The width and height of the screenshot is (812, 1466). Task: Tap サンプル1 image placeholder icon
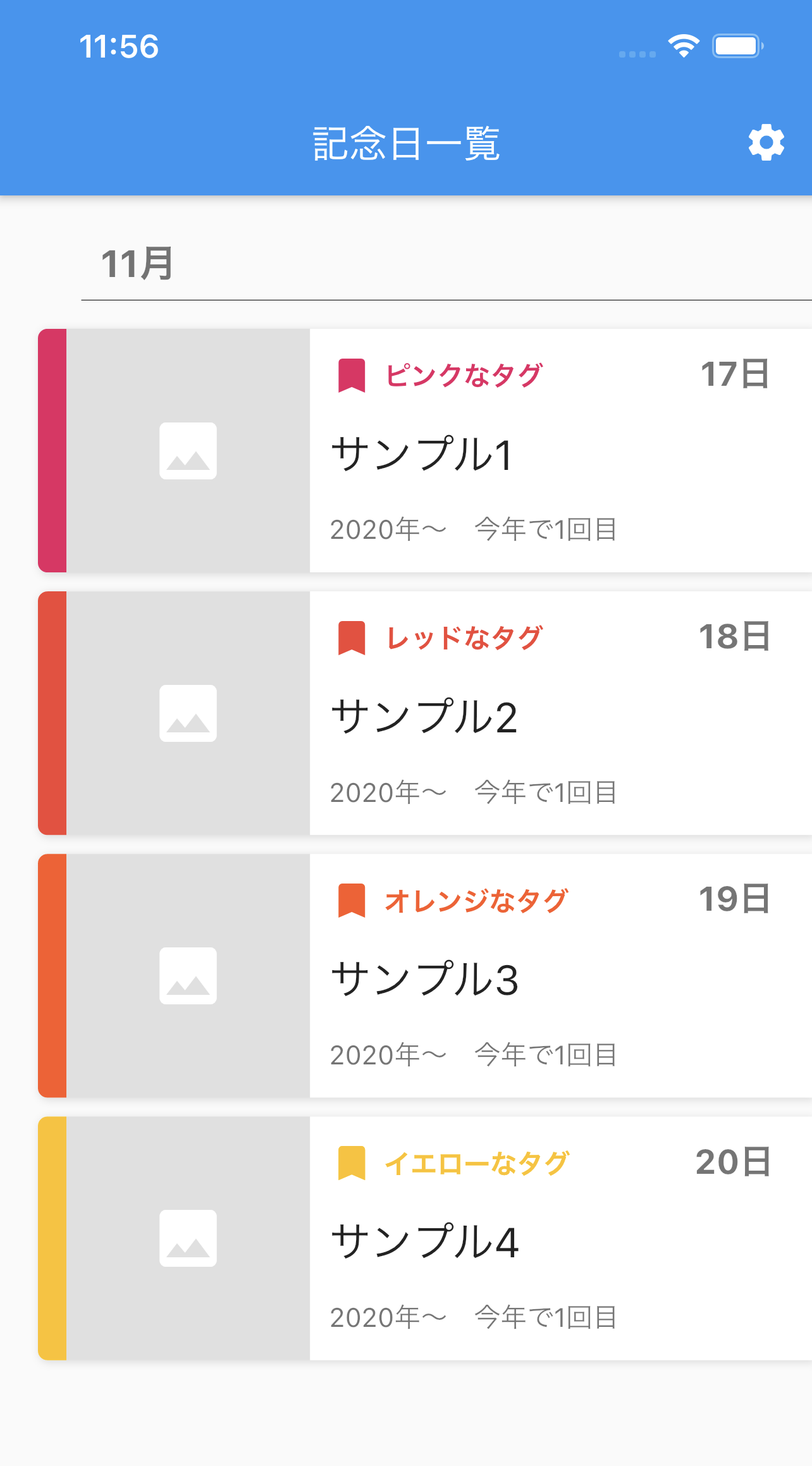(x=188, y=451)
